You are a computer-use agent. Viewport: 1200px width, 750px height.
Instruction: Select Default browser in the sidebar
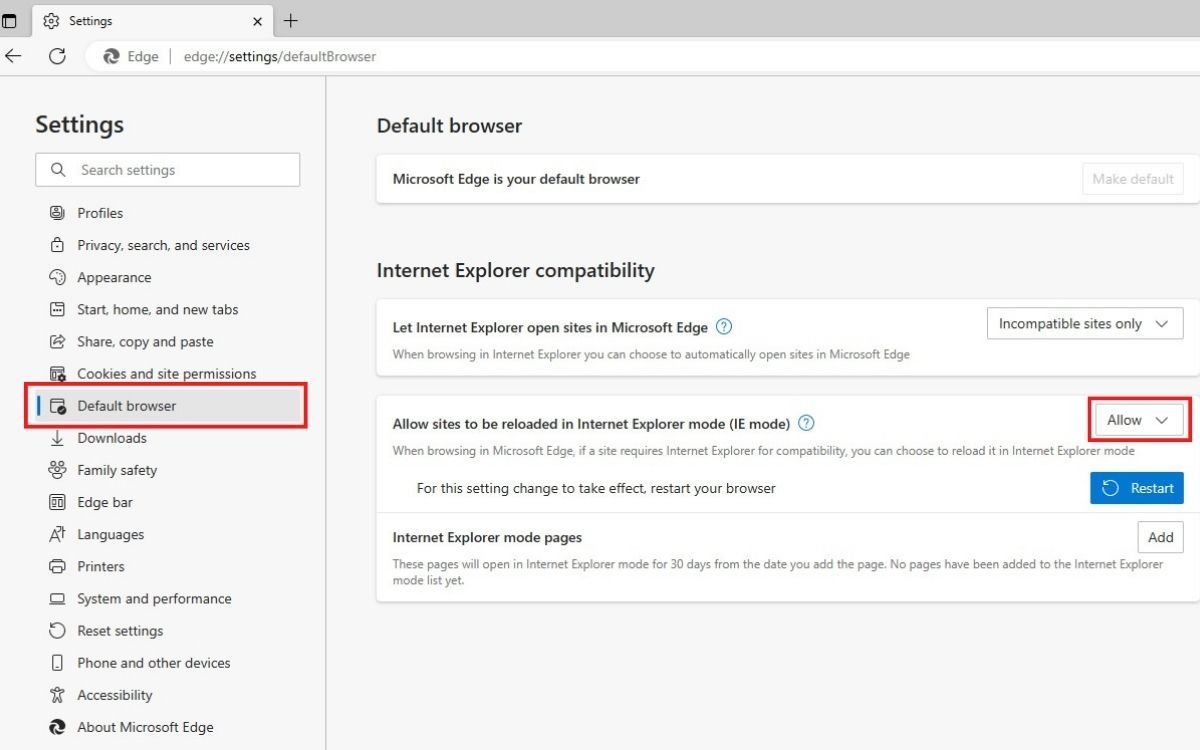point(126,406)
